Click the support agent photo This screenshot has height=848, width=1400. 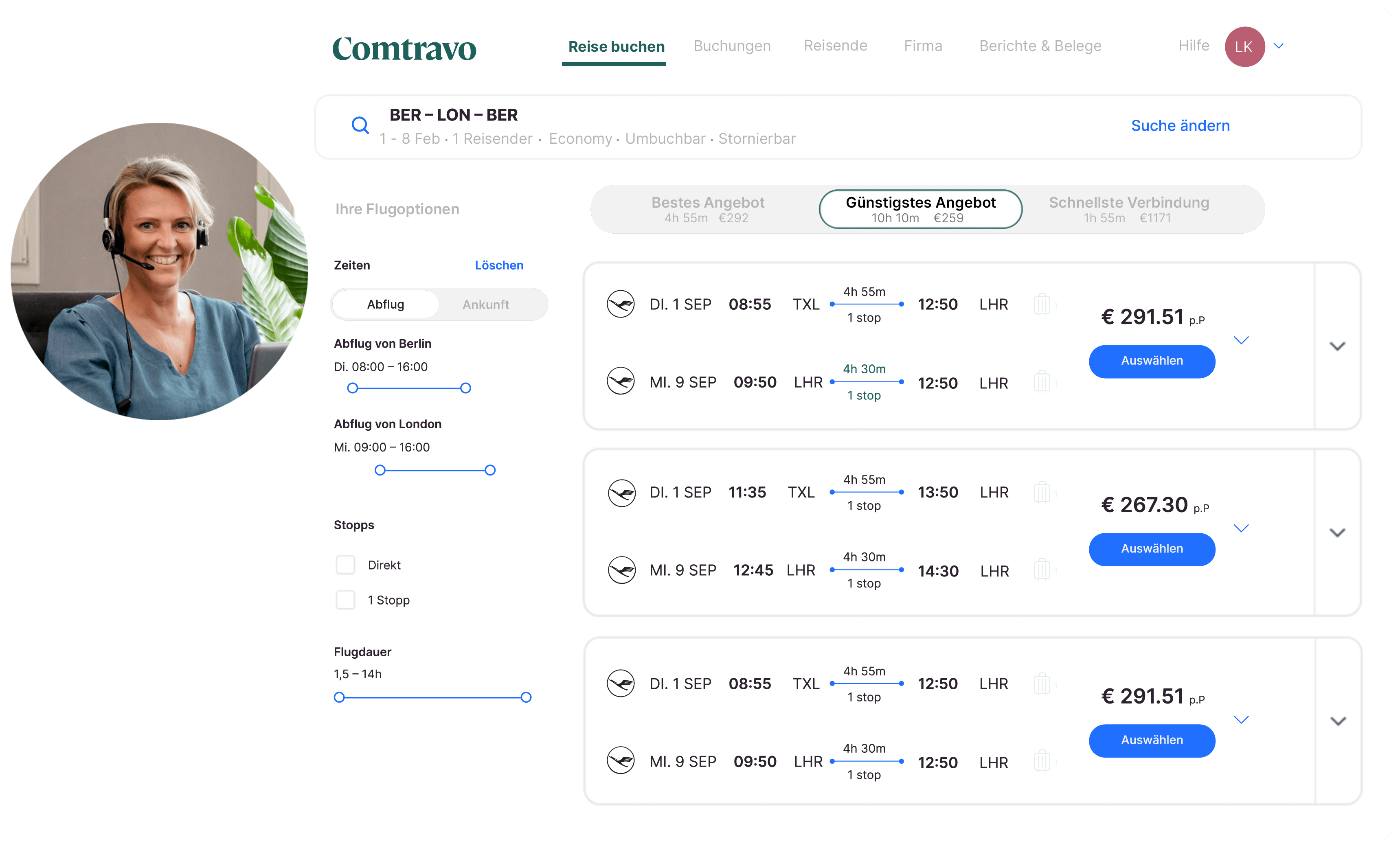[x=160, y=272]
